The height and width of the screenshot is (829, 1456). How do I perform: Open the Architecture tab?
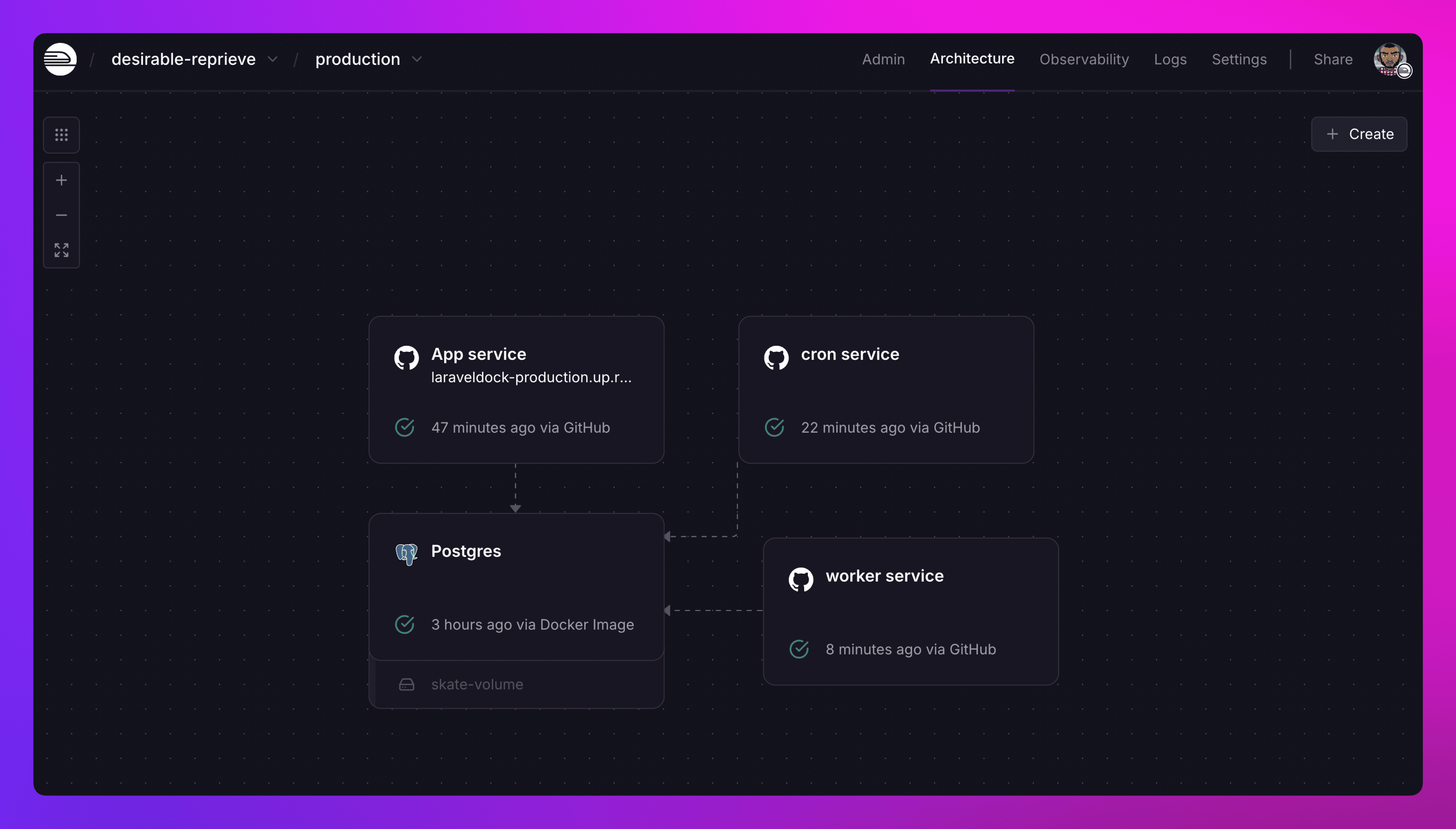point(972,59)
